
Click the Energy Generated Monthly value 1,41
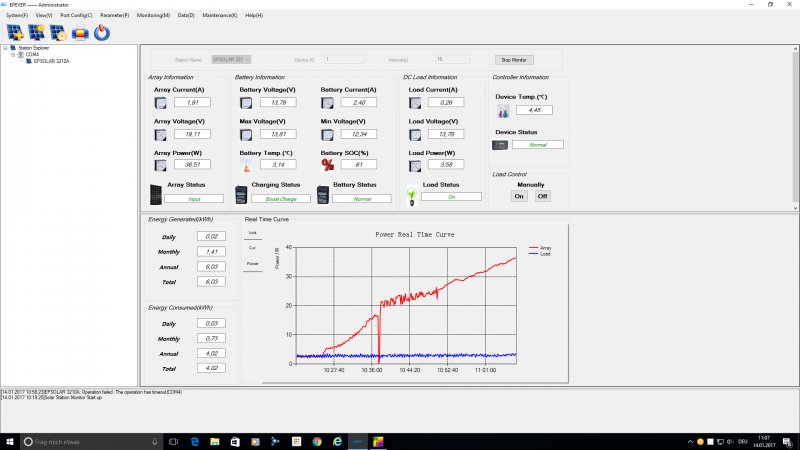coord(211,252)
